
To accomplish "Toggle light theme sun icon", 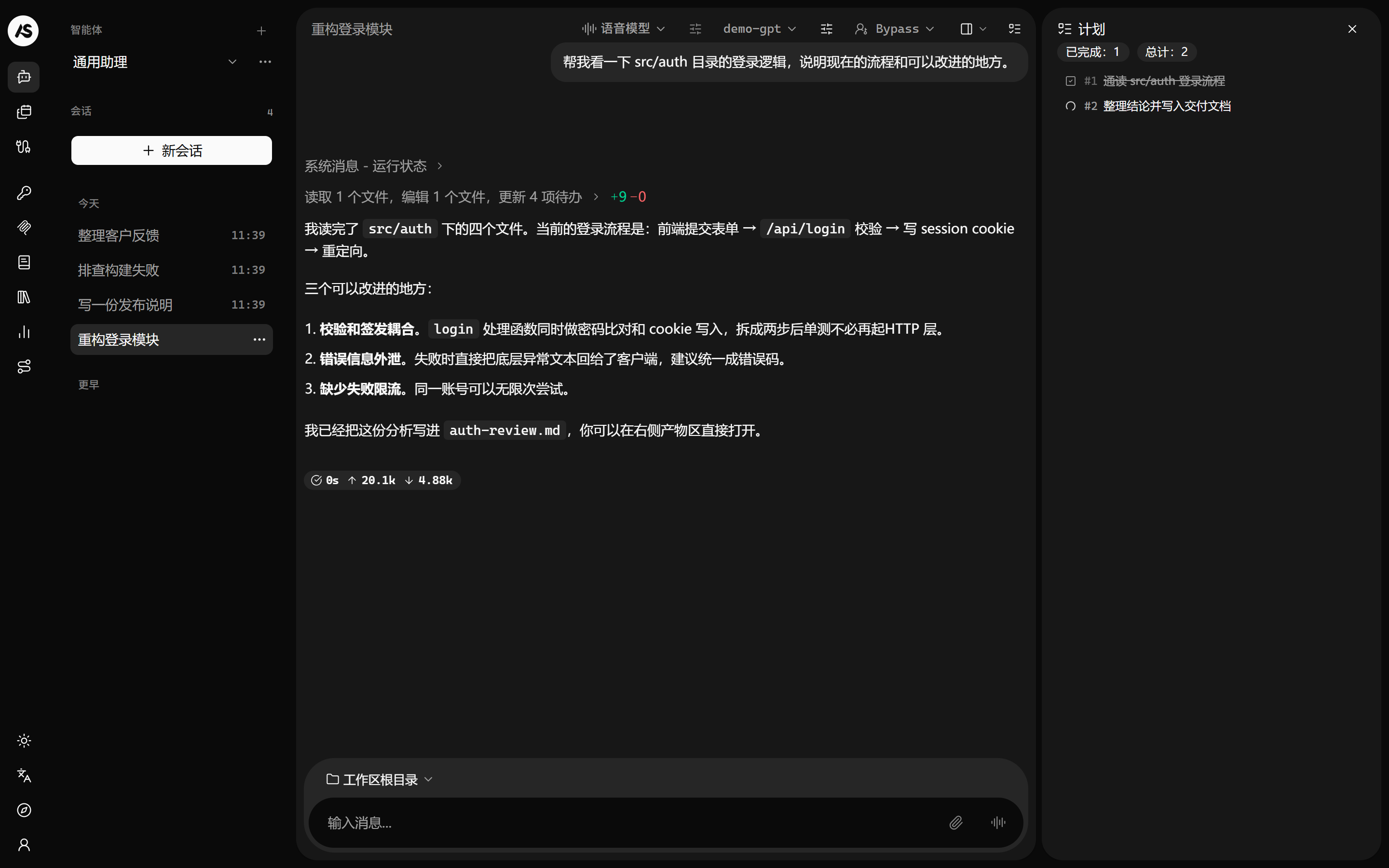I will click(x=24, y=741).
